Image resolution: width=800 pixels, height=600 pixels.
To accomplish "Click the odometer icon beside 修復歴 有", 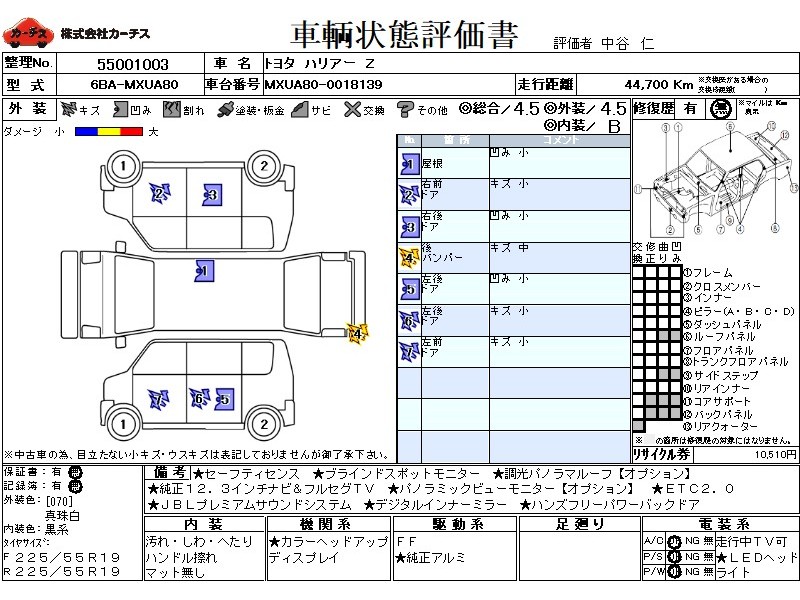I will [719, 109].
